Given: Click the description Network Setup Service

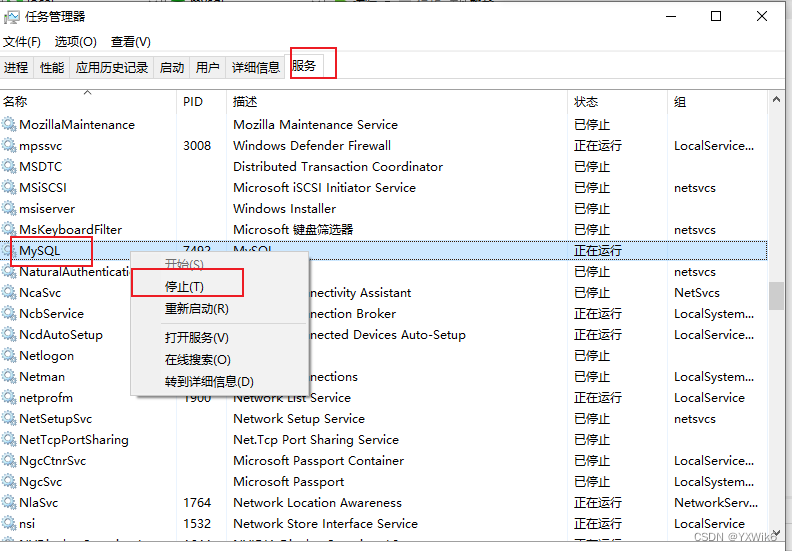Looking at the screenshot, I should (299, 419).
